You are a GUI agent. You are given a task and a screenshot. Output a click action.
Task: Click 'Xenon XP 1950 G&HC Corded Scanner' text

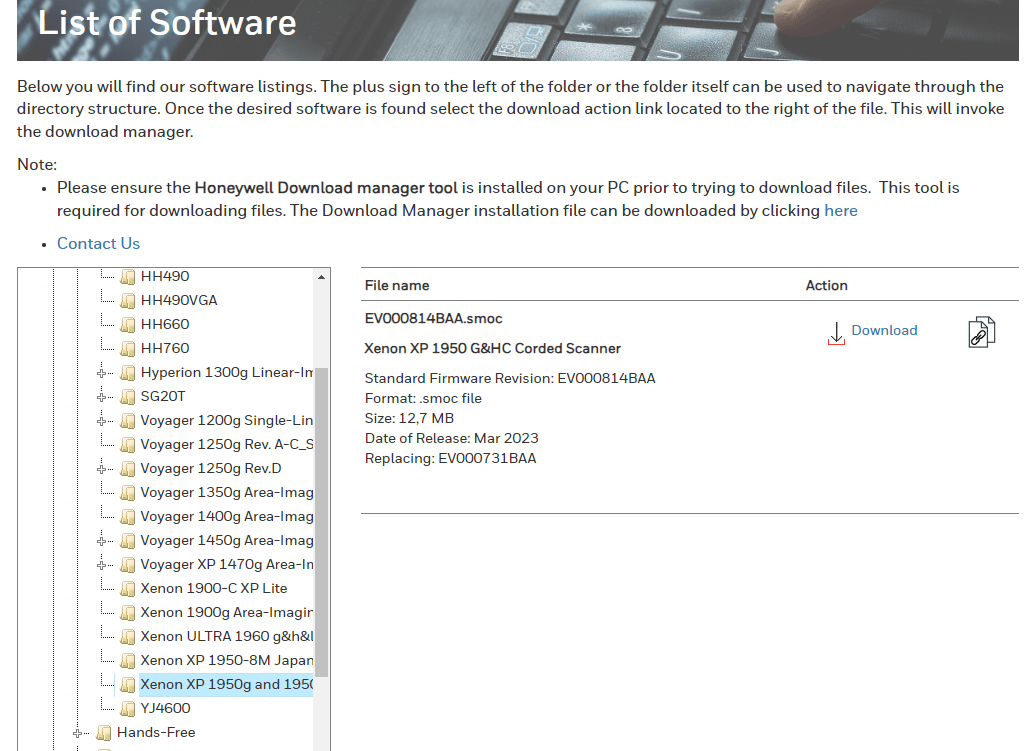click(492, 348)
